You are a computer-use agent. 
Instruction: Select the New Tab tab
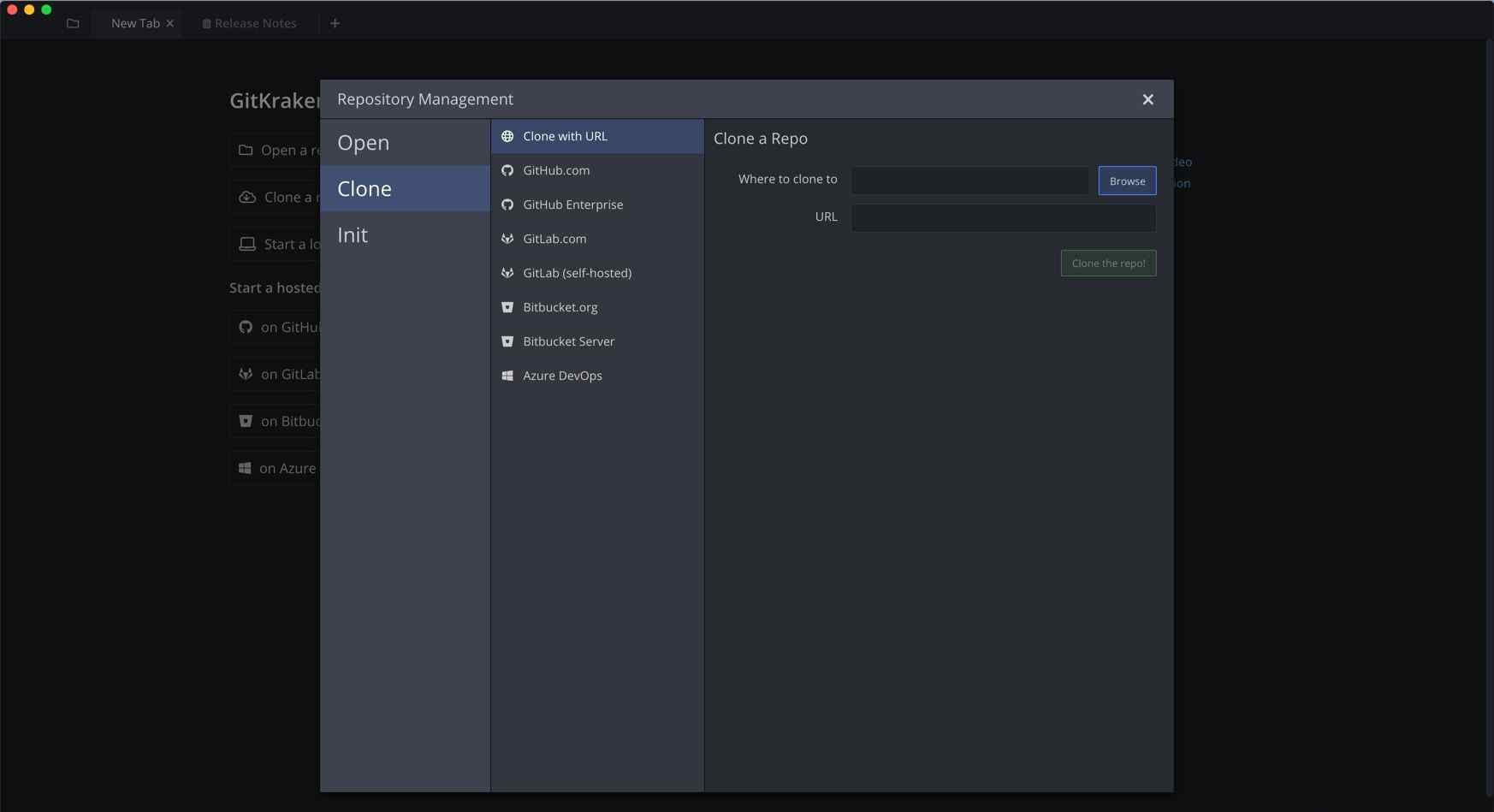[x=135, y=23]
